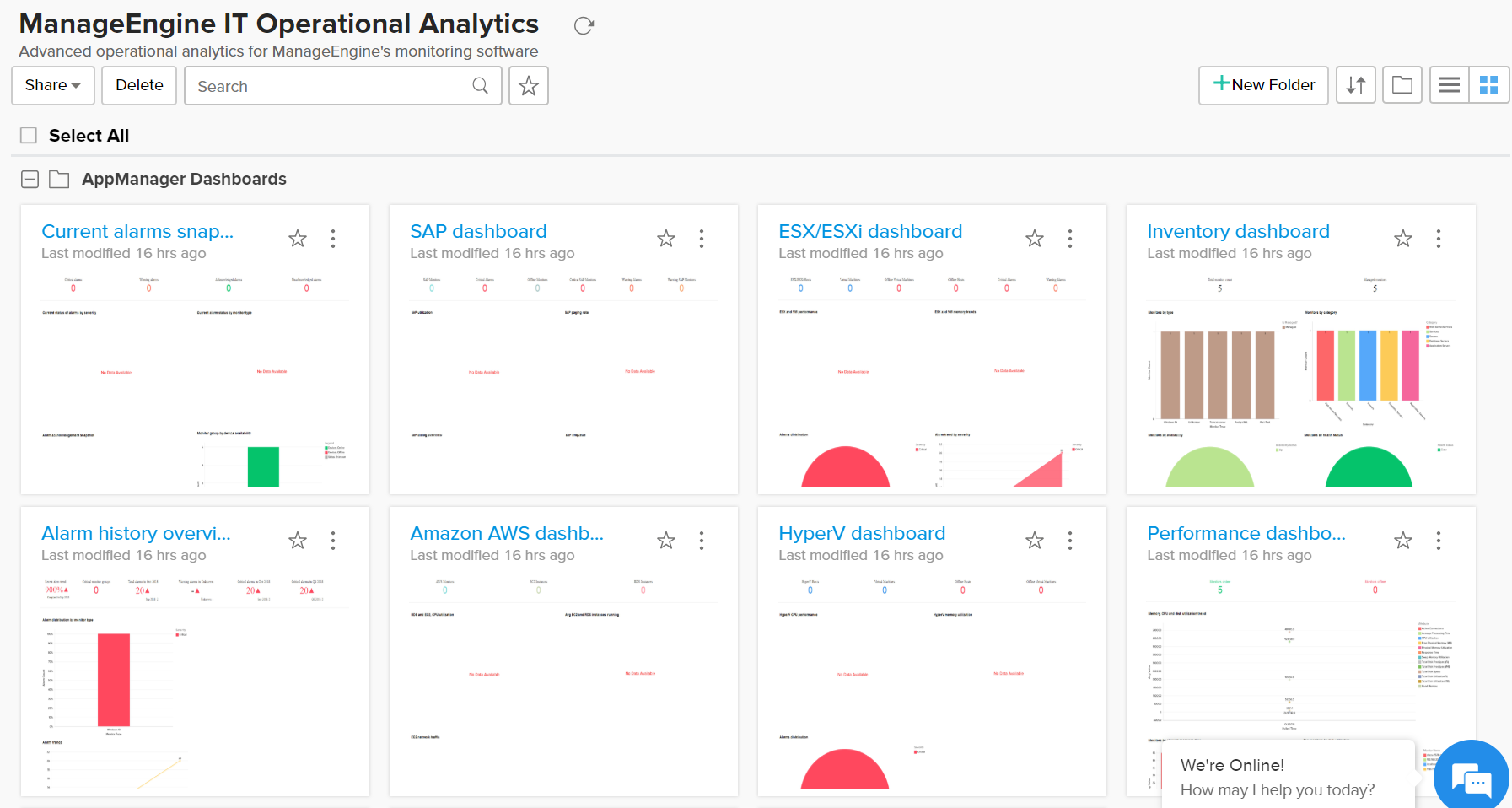Screen dimensions: 1512x808
Task: Open the ESX/ESXi dashboard link
Action: 870,231
